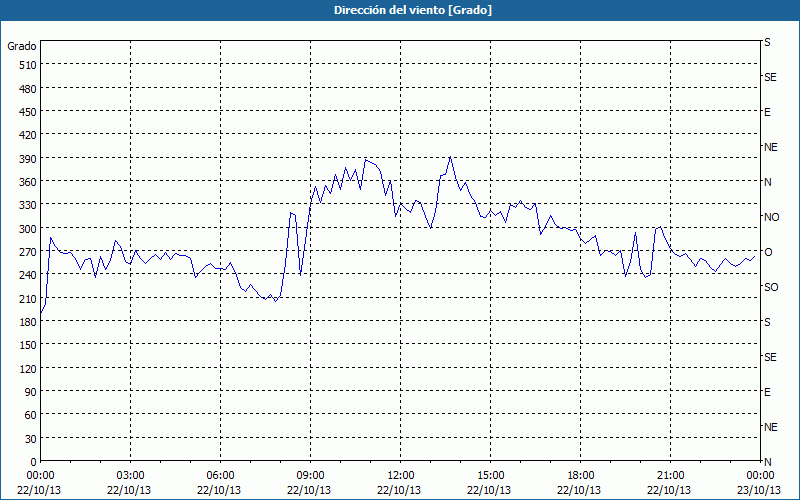Click the 150 value on the y-axis
Viewport: 800px width, 500px height.
pos(28,345)
